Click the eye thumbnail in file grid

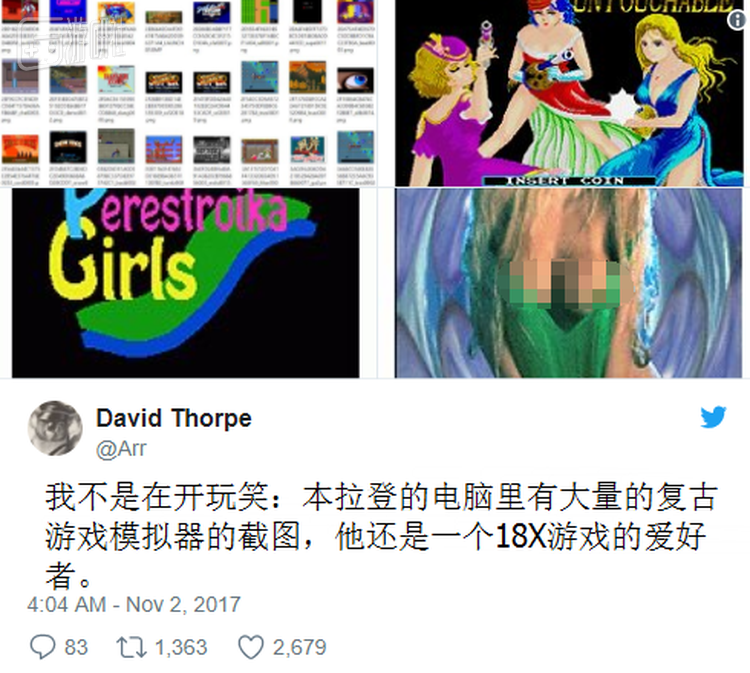click(x=355, y=79)
